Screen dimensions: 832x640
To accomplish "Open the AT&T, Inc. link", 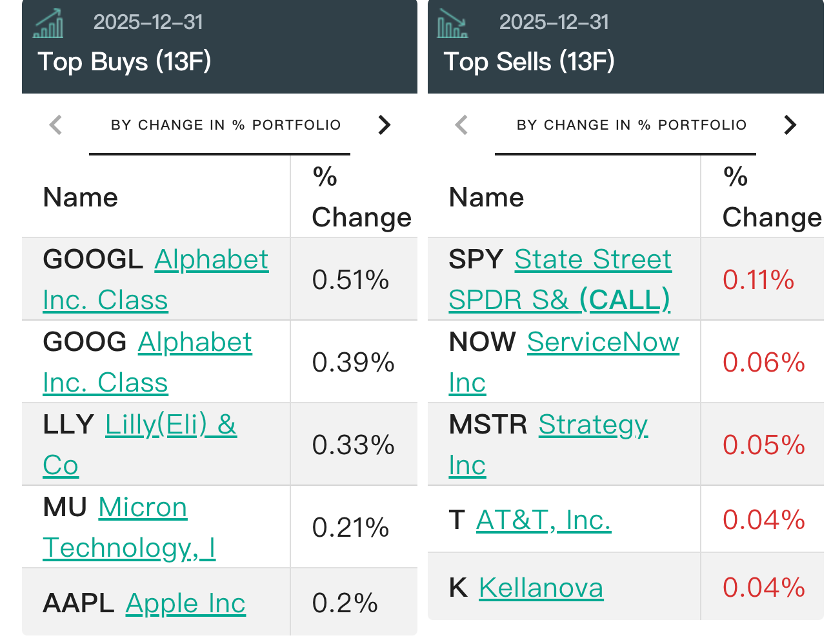I will [543, 520].
